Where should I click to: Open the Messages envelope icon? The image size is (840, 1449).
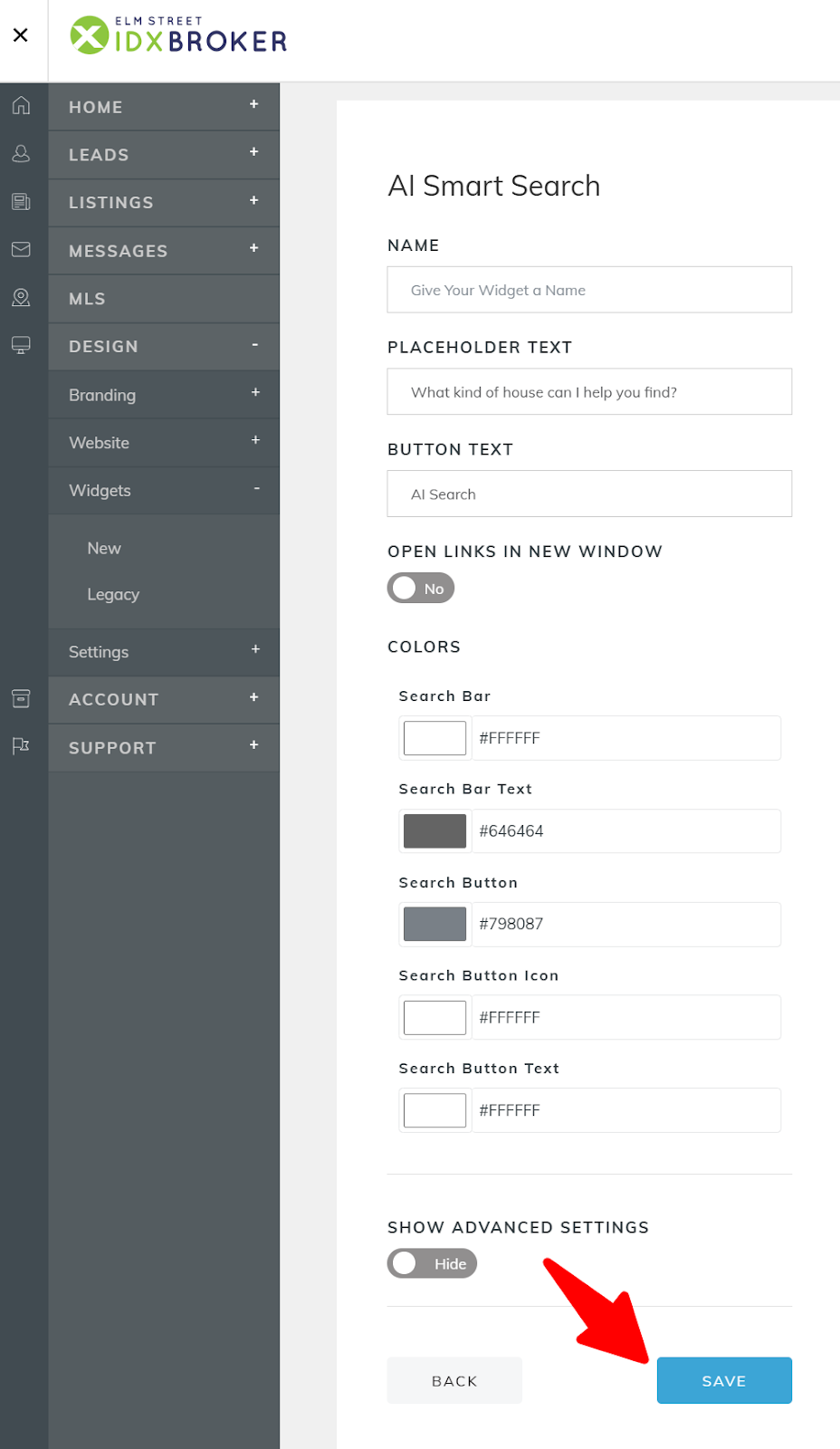tap(21, 249)
